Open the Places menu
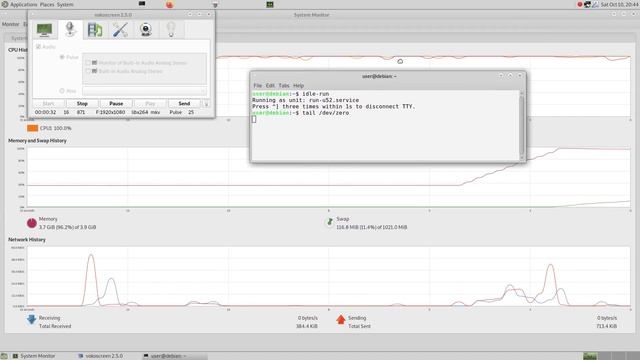 coord(47,4)
